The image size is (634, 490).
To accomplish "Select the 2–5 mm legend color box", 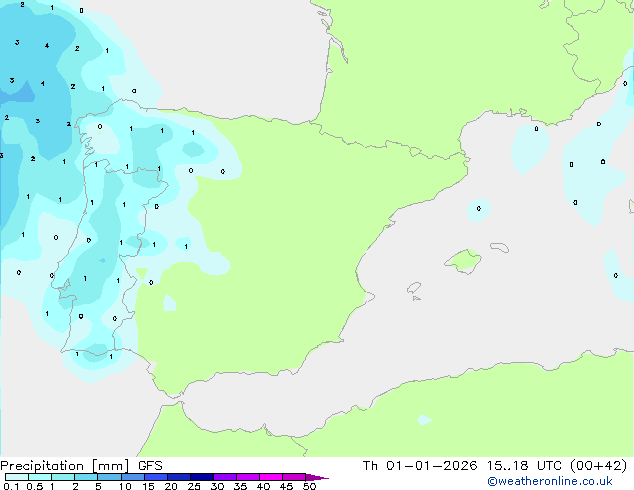I will pyautogui.click(x=86, y=477).
